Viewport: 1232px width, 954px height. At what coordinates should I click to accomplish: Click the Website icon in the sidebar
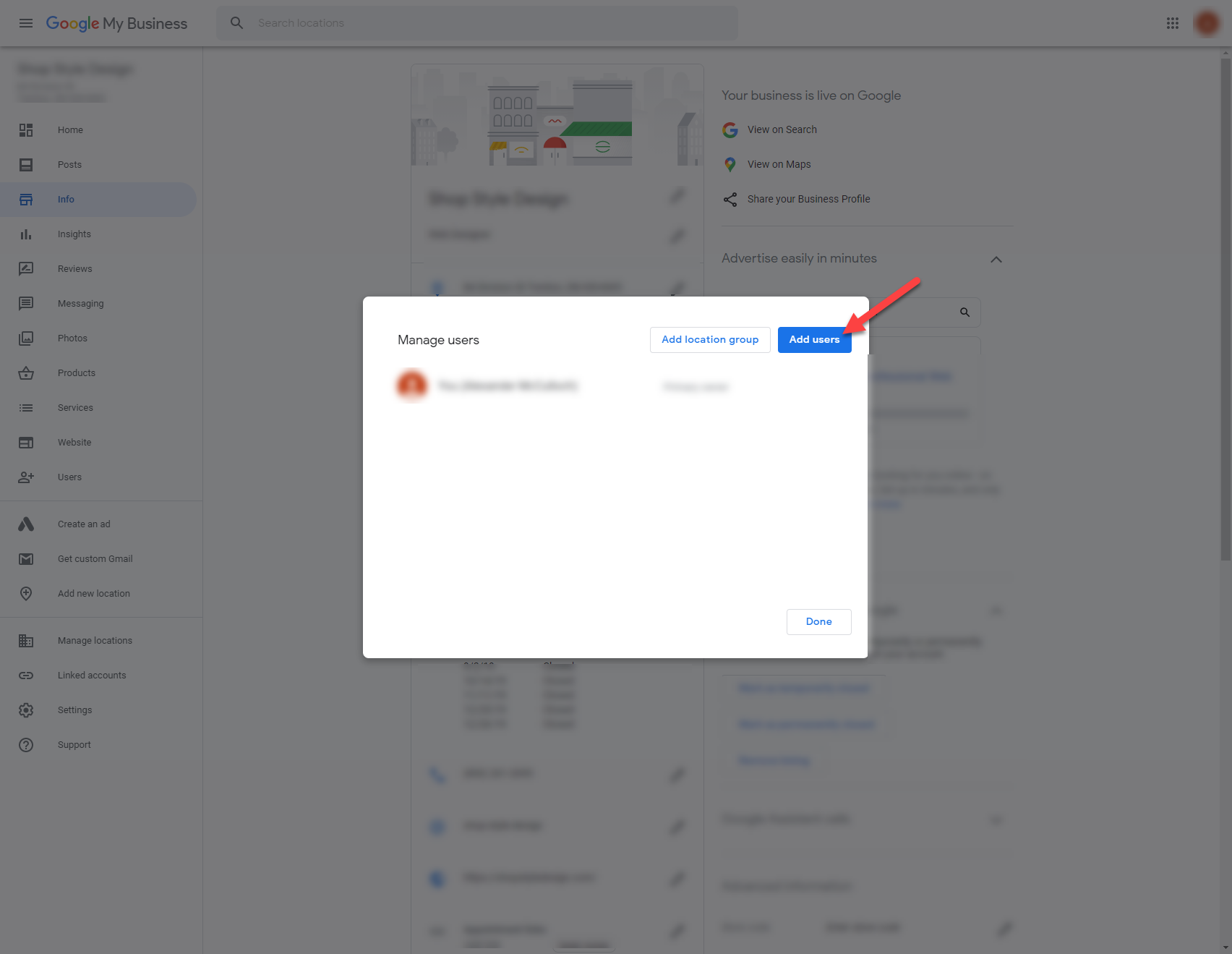pos(26,443)
